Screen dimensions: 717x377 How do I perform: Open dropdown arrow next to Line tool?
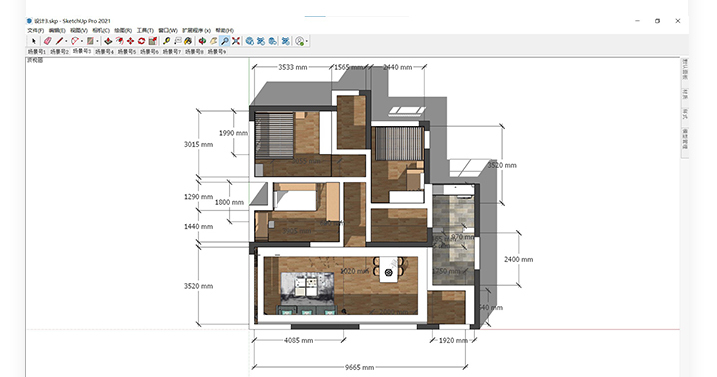click(x=66, y=41)
